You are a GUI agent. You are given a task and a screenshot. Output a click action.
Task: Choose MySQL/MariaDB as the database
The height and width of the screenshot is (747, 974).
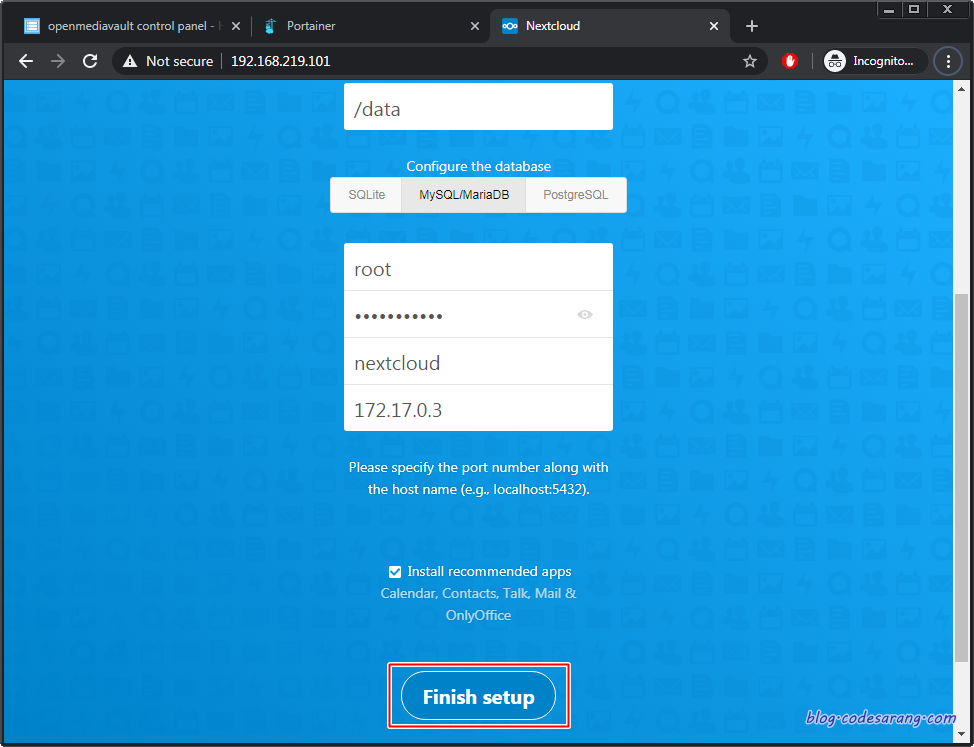pos(464,195)
